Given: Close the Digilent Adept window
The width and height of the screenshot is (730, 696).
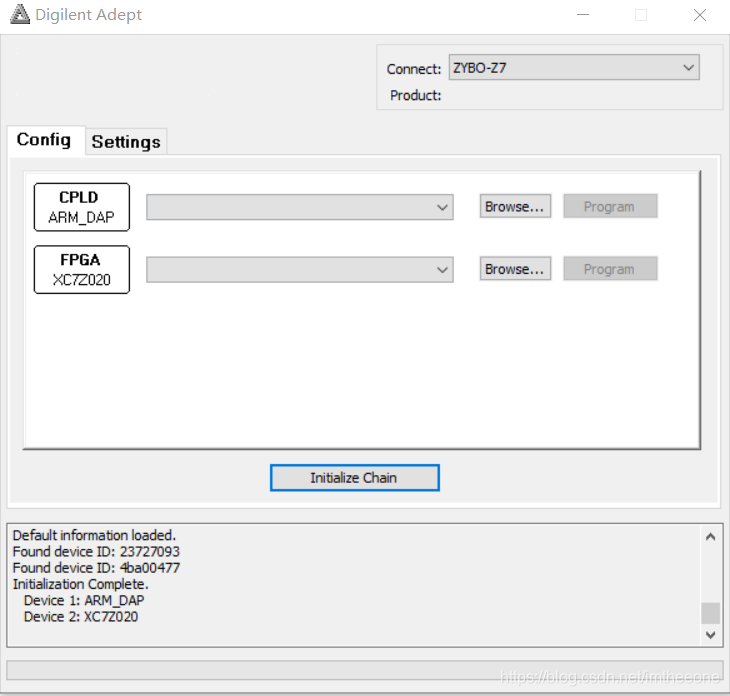Looking at the screenshot, I should 700,15.
